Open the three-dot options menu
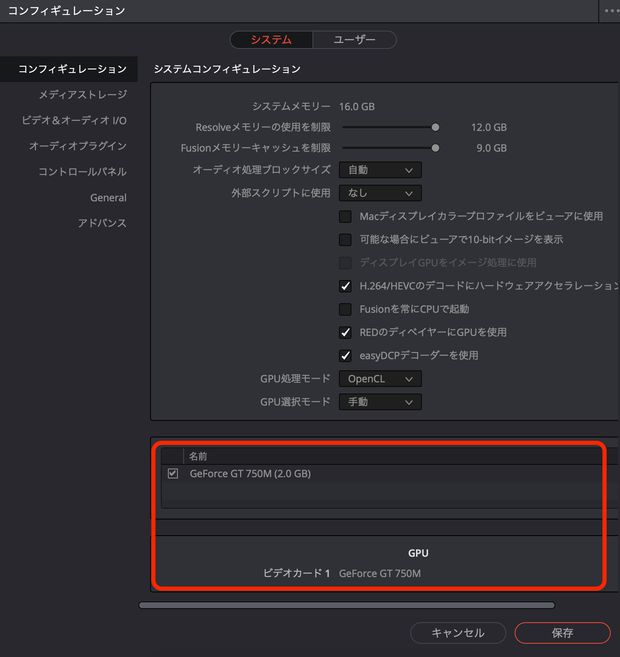This screenshot has height=657, width=620. coord(612,11)
